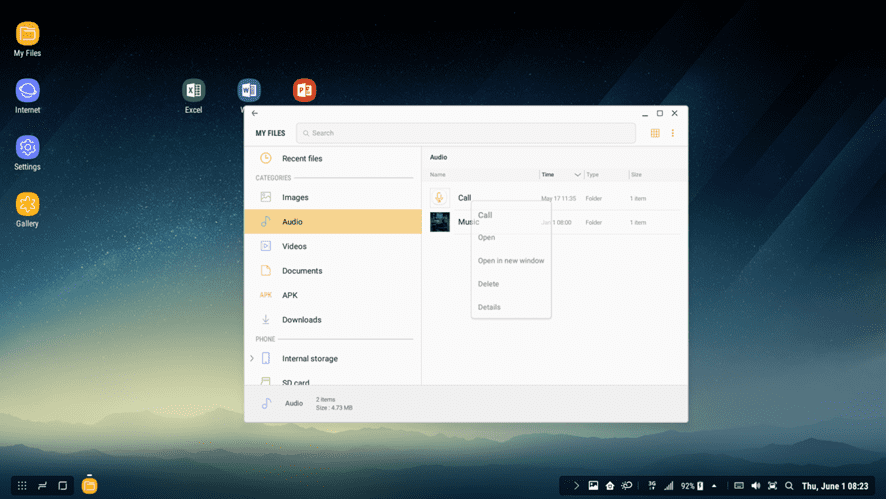Click the Search field in My Files
889x499 pixels.
click(x=466, y=133)
